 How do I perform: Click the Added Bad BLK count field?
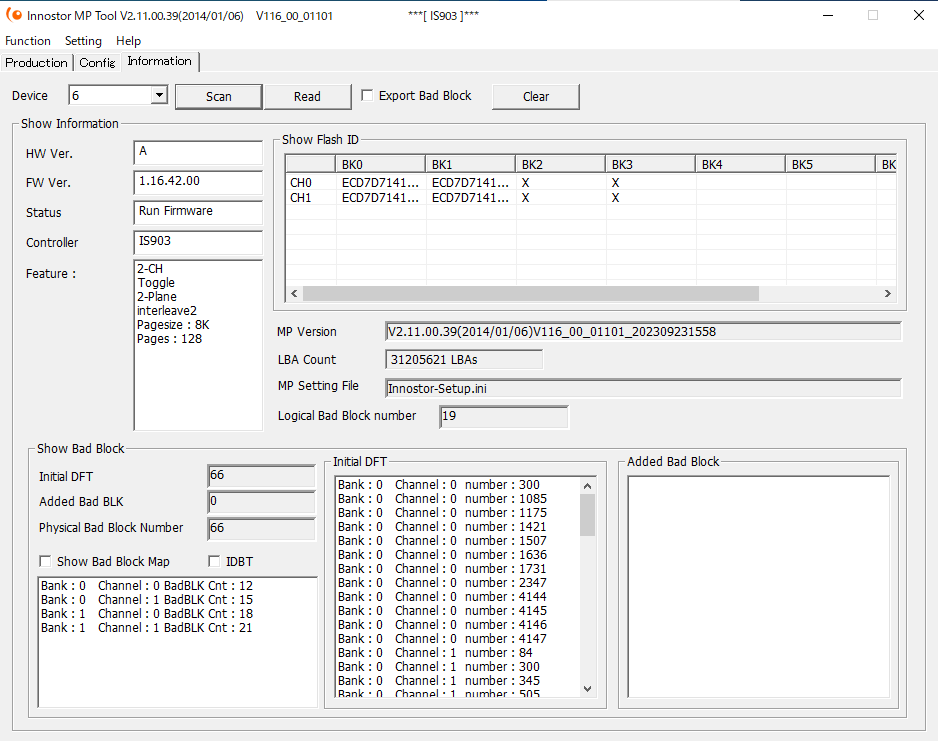[x=261, y=502]
